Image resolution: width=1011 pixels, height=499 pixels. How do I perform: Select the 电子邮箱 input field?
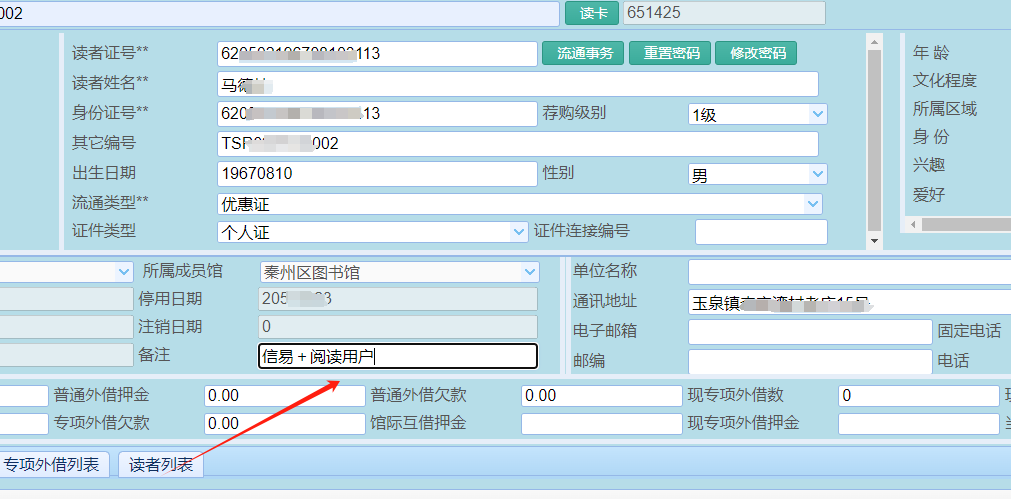click(809, 332)
